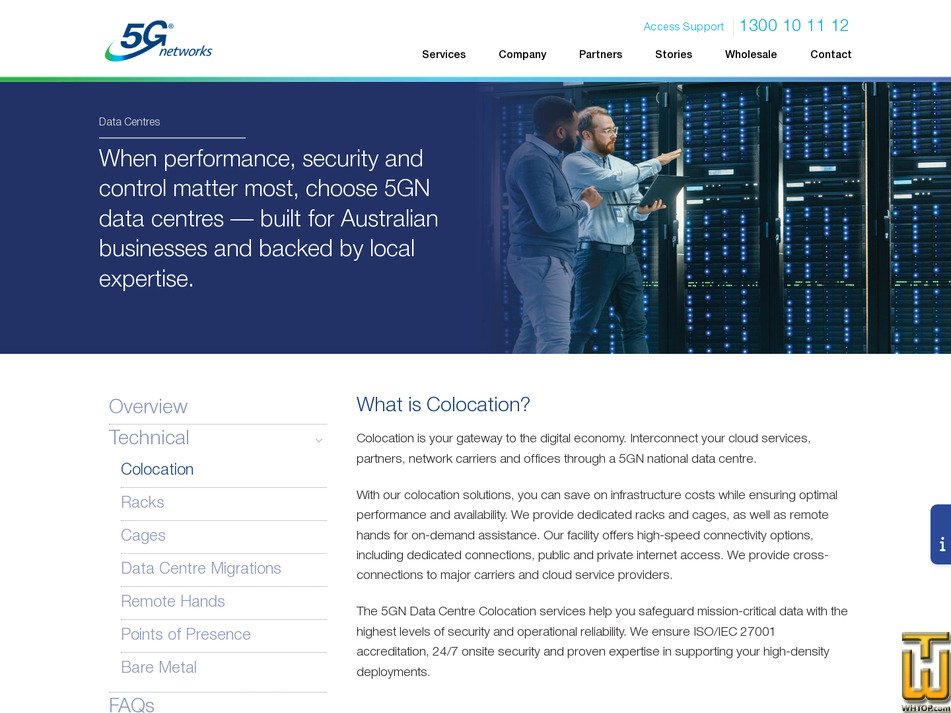Open the Stories menu
This screenshot has width=951, height=713.
click(673, 55)
